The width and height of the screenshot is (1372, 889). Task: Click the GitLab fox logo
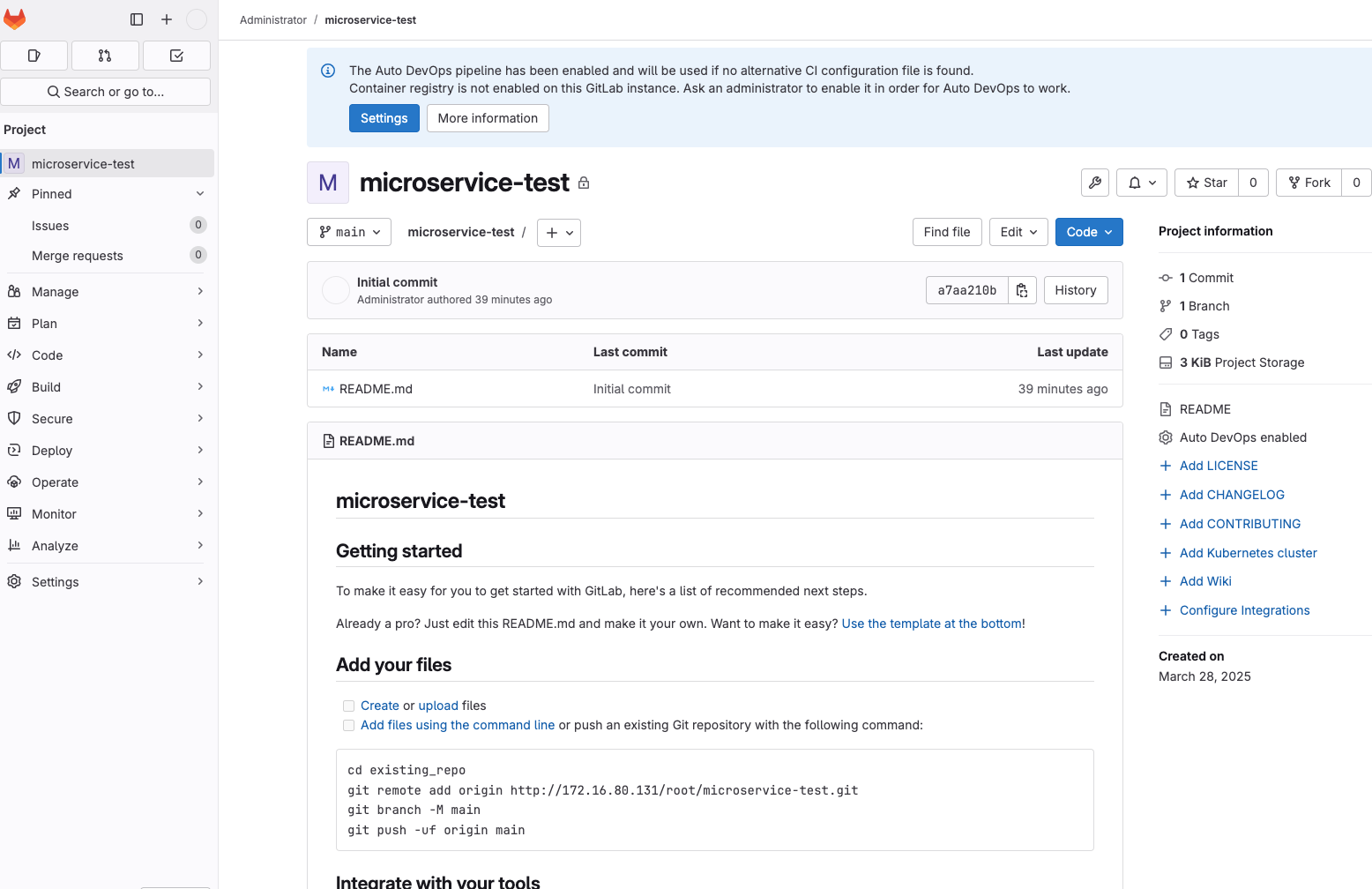tap(15, 19)
